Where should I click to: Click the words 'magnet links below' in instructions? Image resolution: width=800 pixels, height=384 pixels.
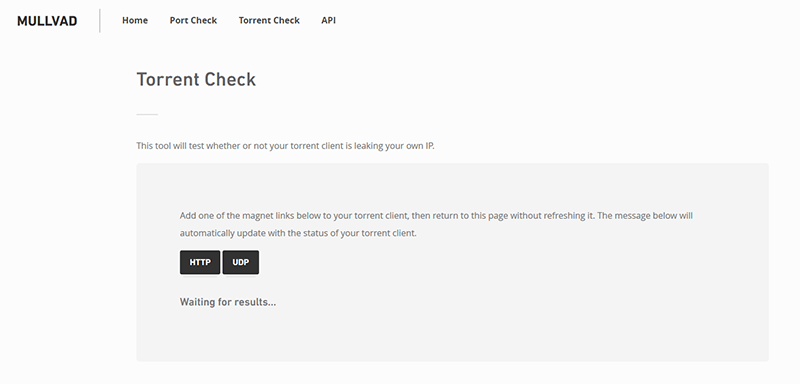tap(278, 216)
